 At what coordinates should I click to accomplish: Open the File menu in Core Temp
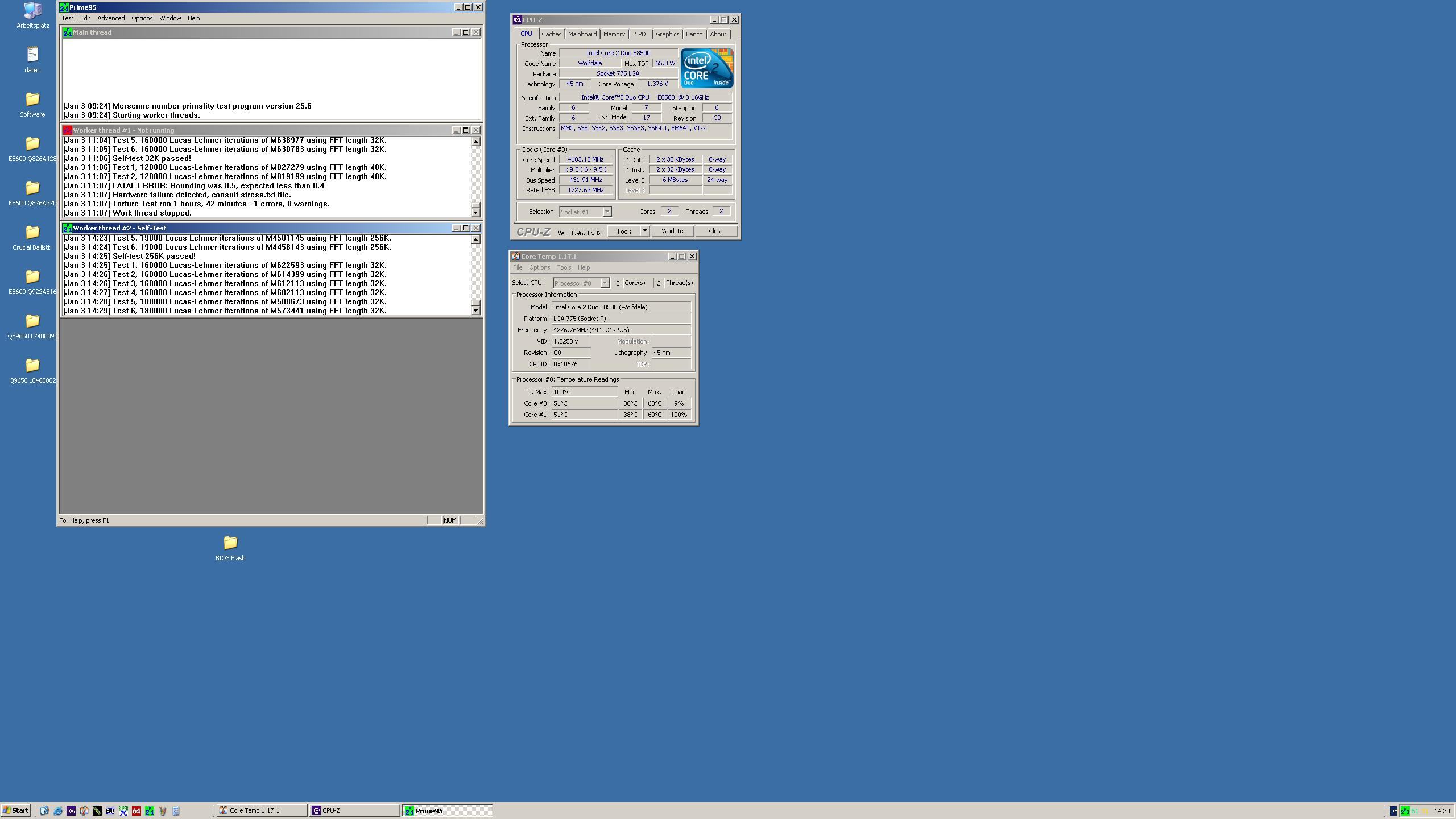518,267
